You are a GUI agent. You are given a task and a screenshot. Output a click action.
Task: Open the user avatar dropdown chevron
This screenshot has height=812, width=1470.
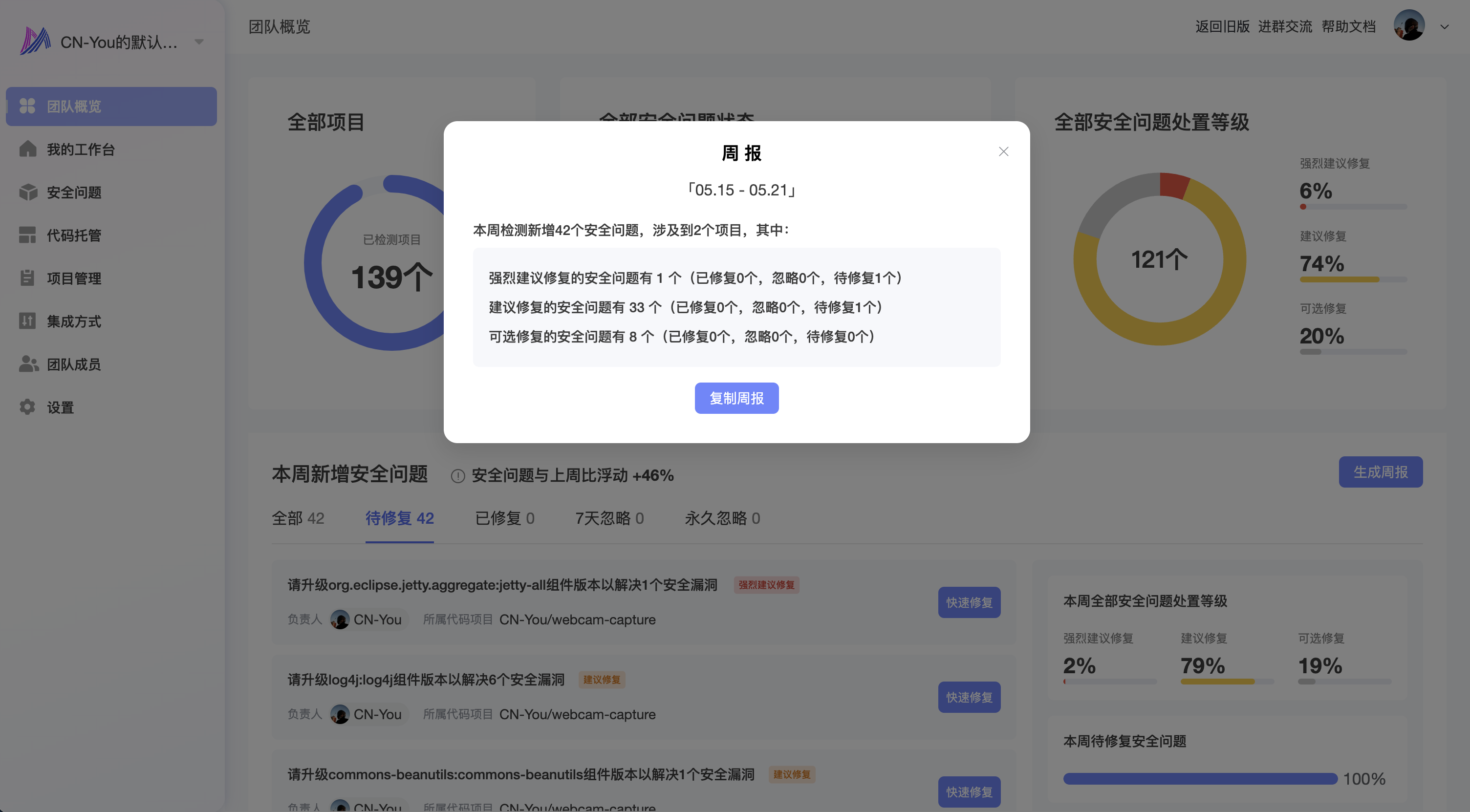(1444, 26)
